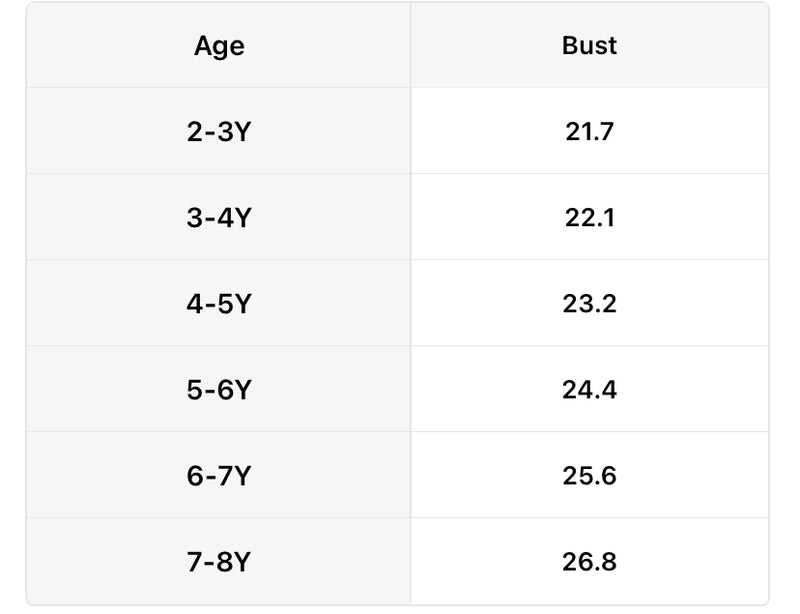Click the 25.6 bust value
Screen dimensions: 800x614
pyautogui.click(x=589, y=476)
